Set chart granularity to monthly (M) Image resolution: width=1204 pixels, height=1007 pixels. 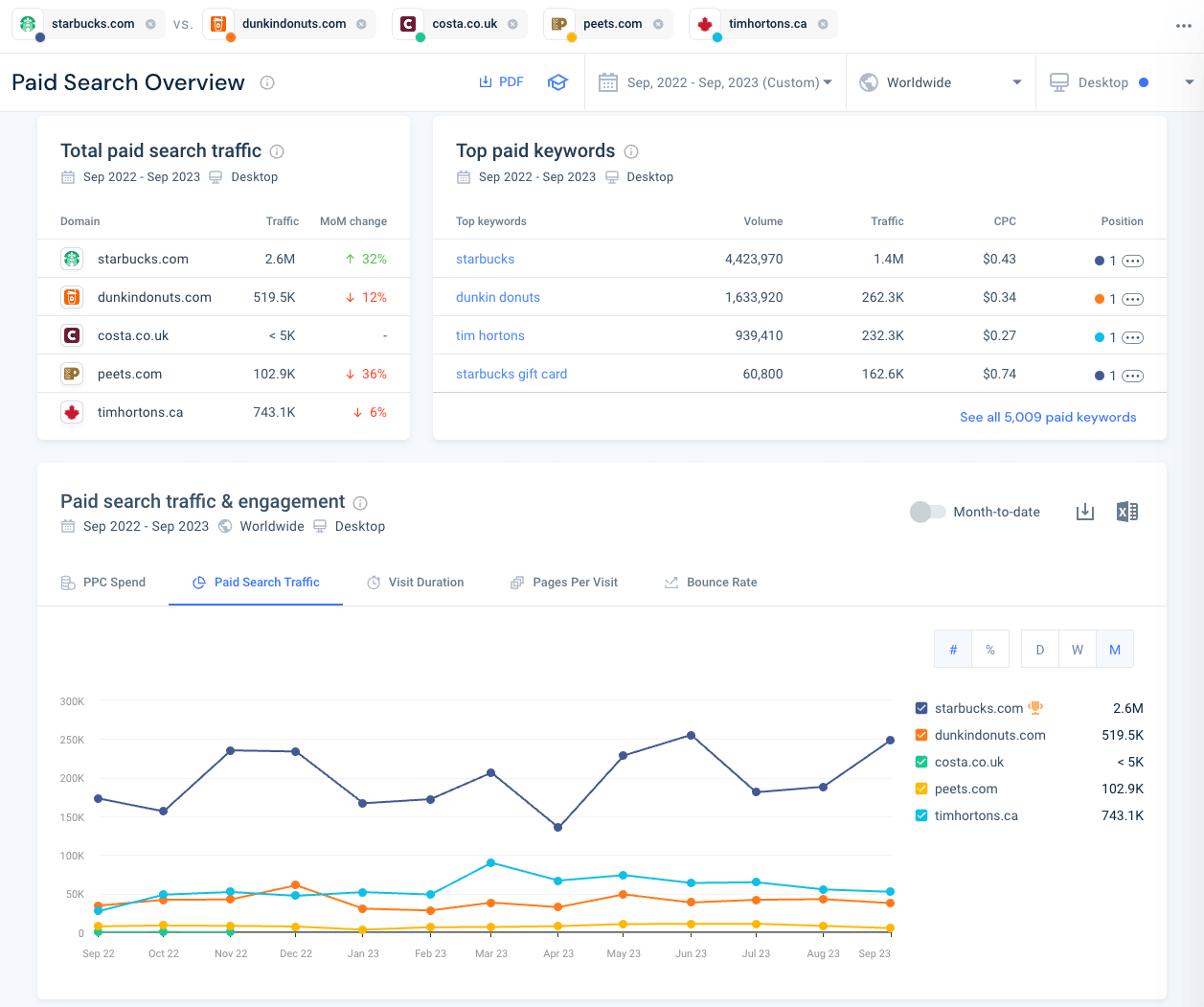(1115, 650)
